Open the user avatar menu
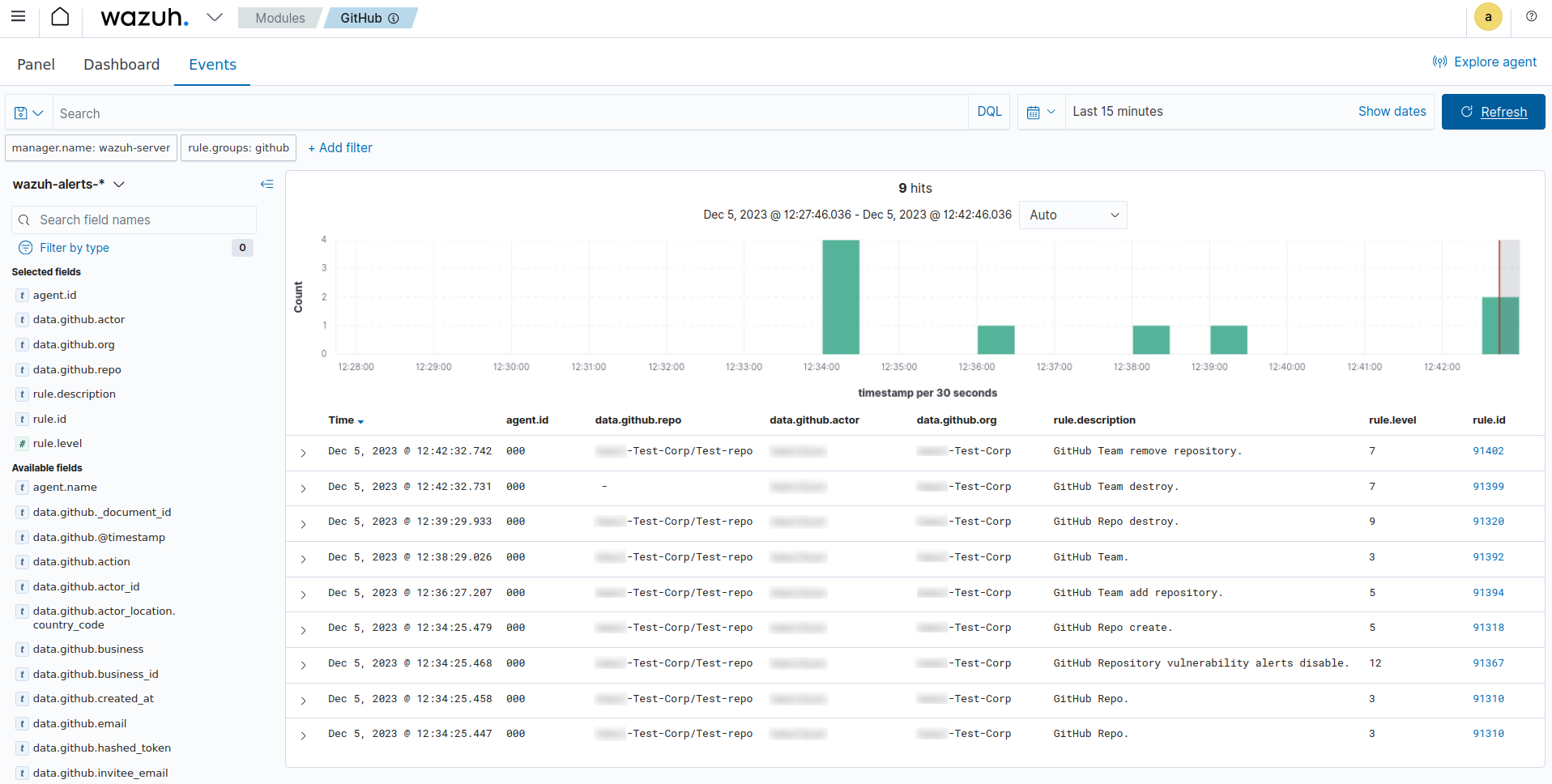The width and height of the screenshot is (1552, 784). 1488,17
